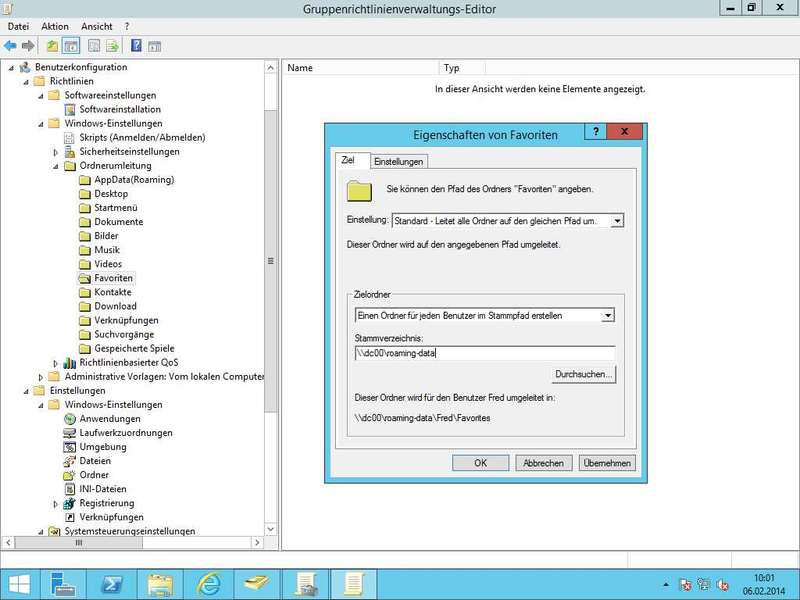Expand Richtlinienbasierter QoS node
The height and width of the screenshot is (600, 800).
point(56,362)
